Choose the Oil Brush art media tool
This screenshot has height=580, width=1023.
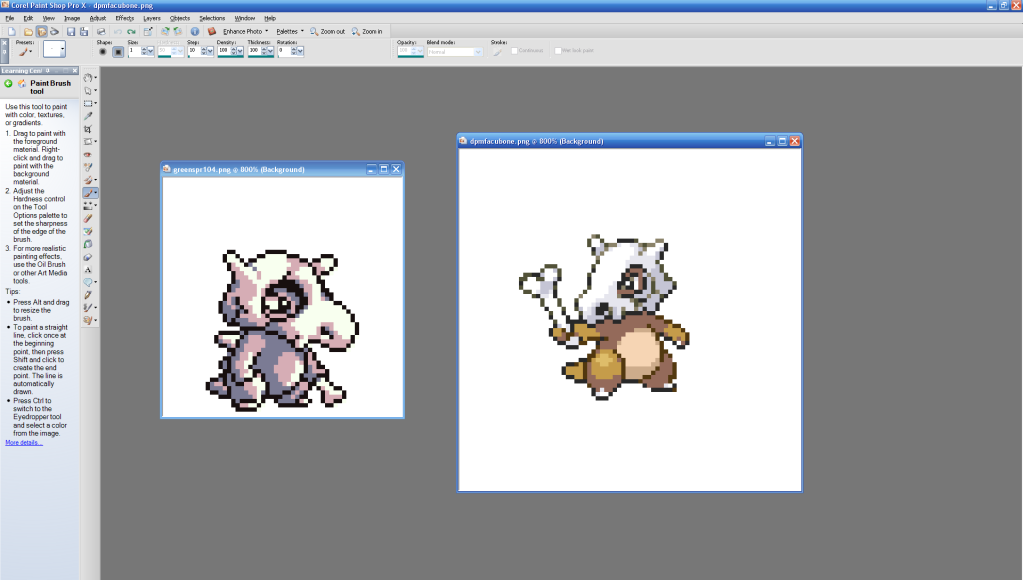tap(88, 320)
